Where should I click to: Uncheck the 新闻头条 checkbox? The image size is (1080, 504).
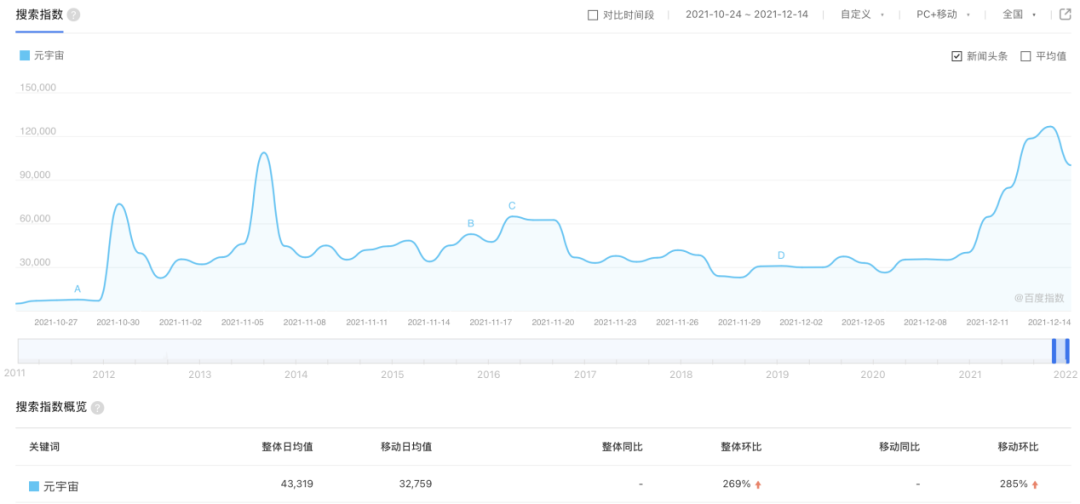point(956,56)
